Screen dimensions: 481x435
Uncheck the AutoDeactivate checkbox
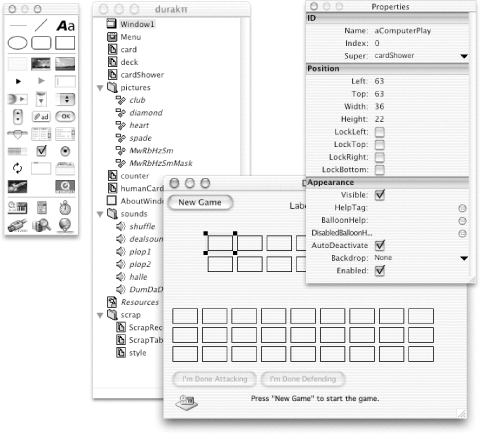point(380,246)
